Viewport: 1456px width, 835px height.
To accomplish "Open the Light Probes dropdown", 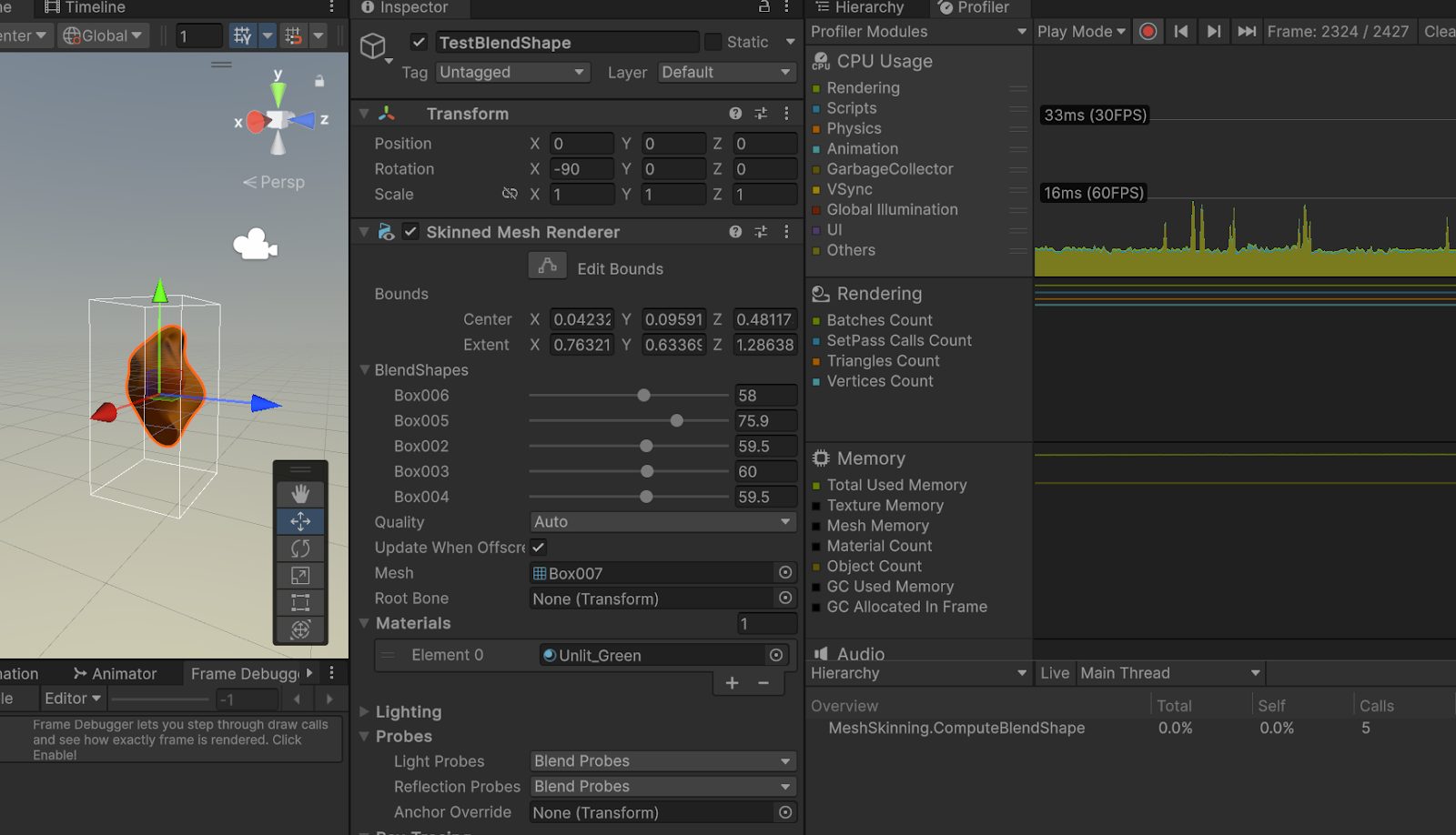I will (x=662, y=760).
